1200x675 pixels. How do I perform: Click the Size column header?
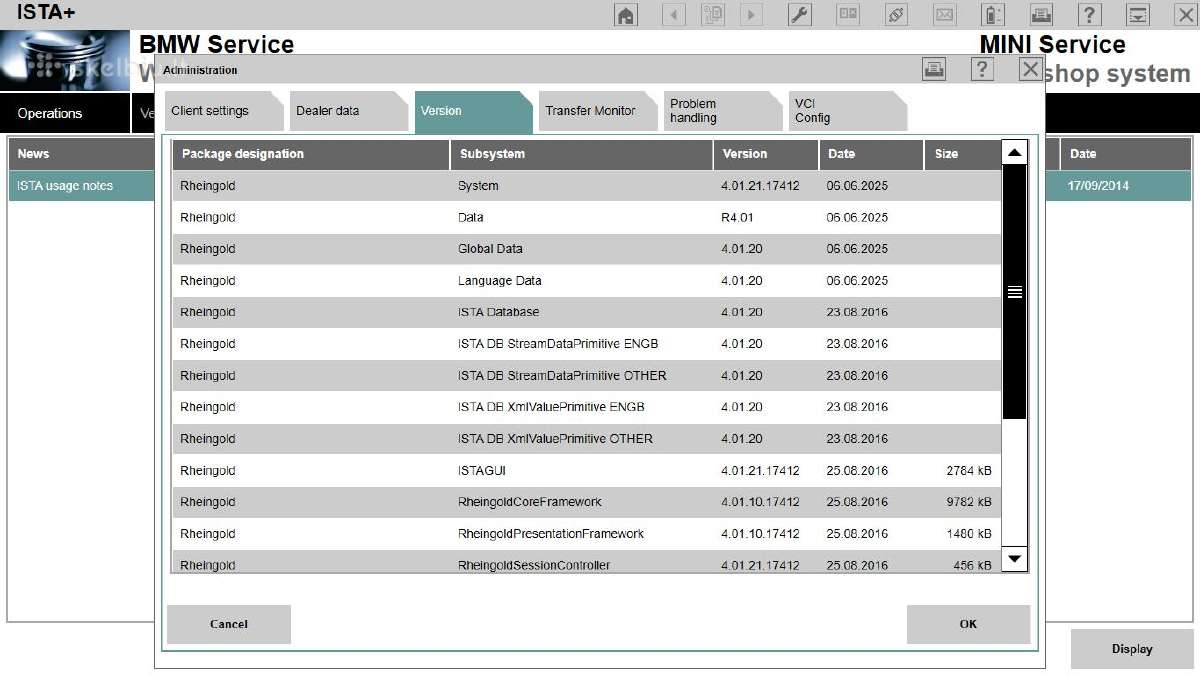coord(962,154)
